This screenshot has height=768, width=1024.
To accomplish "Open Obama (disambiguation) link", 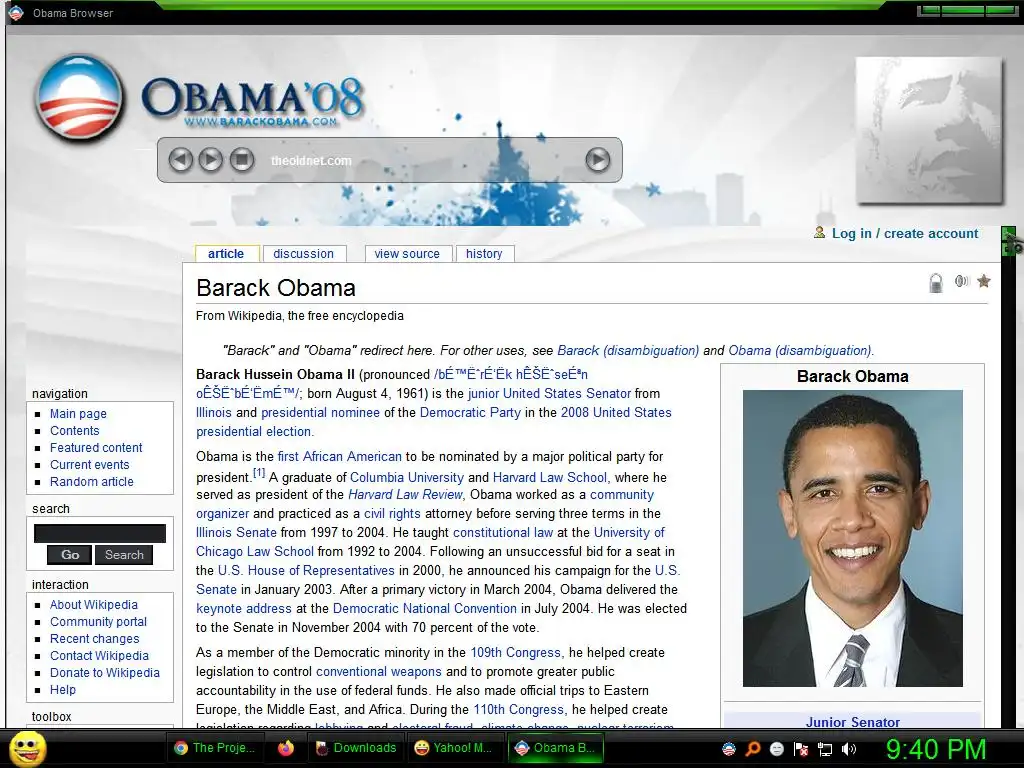I will tap(800, 350).
